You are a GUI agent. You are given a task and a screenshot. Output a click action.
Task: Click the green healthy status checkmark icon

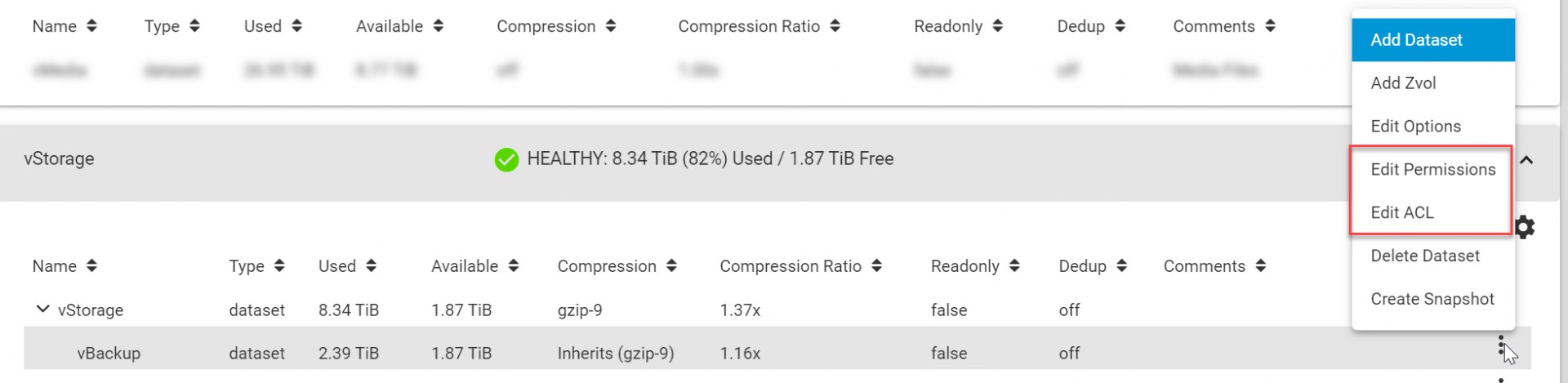pos(506,159)
